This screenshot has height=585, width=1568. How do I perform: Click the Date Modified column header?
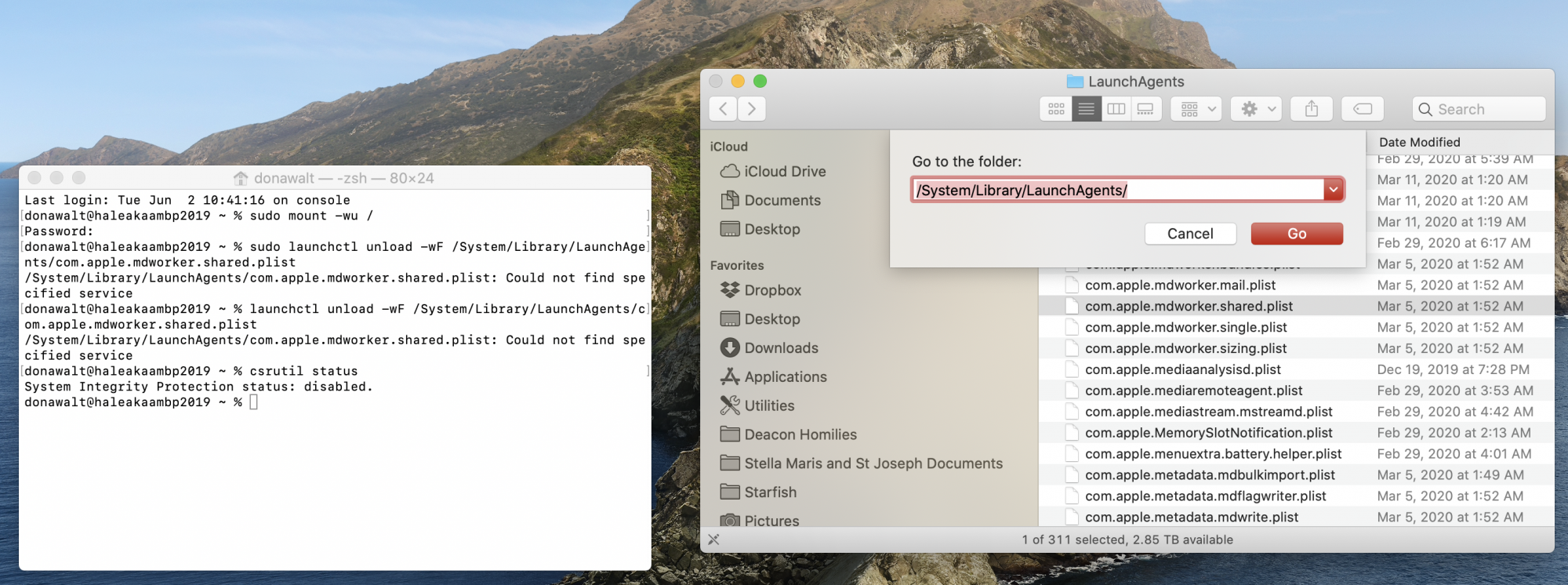tap(1419, 142)
